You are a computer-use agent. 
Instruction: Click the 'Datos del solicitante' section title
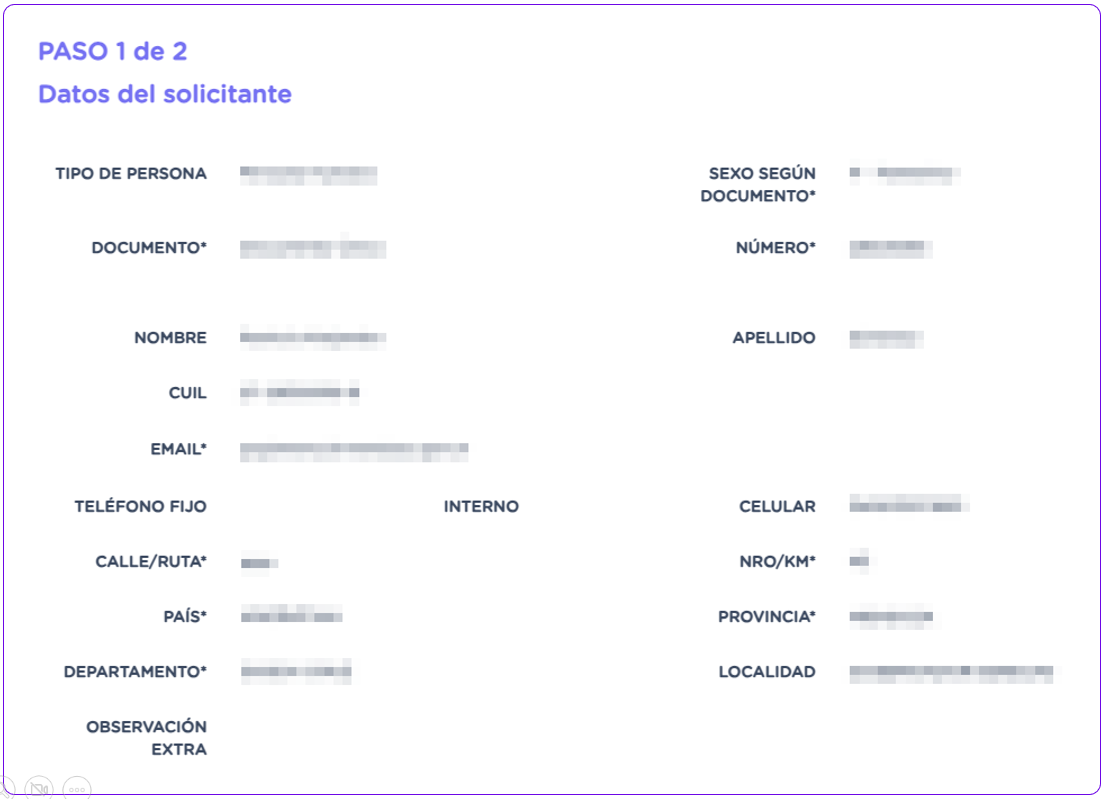click(x=165, y=94)
